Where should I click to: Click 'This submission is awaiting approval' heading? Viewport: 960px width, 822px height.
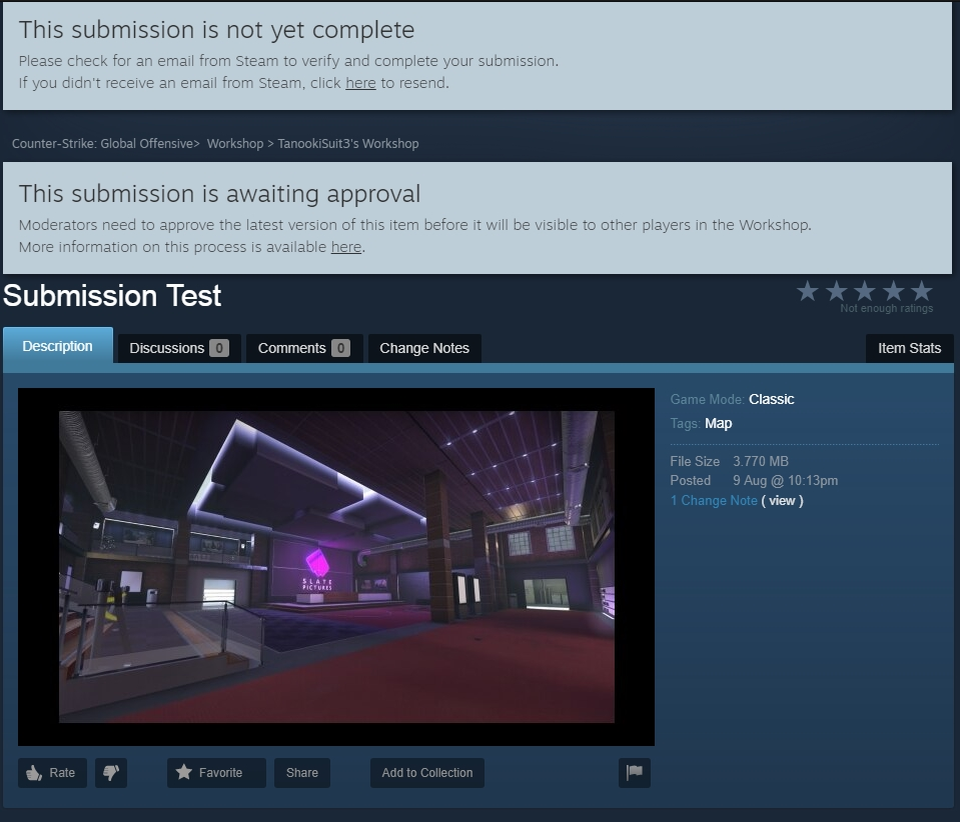(220, 194)
